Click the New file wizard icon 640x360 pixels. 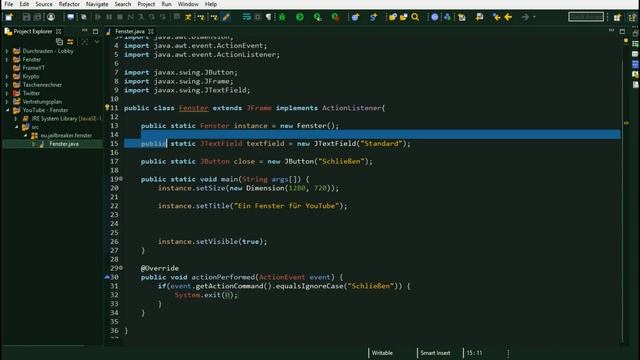coord(9,17)
